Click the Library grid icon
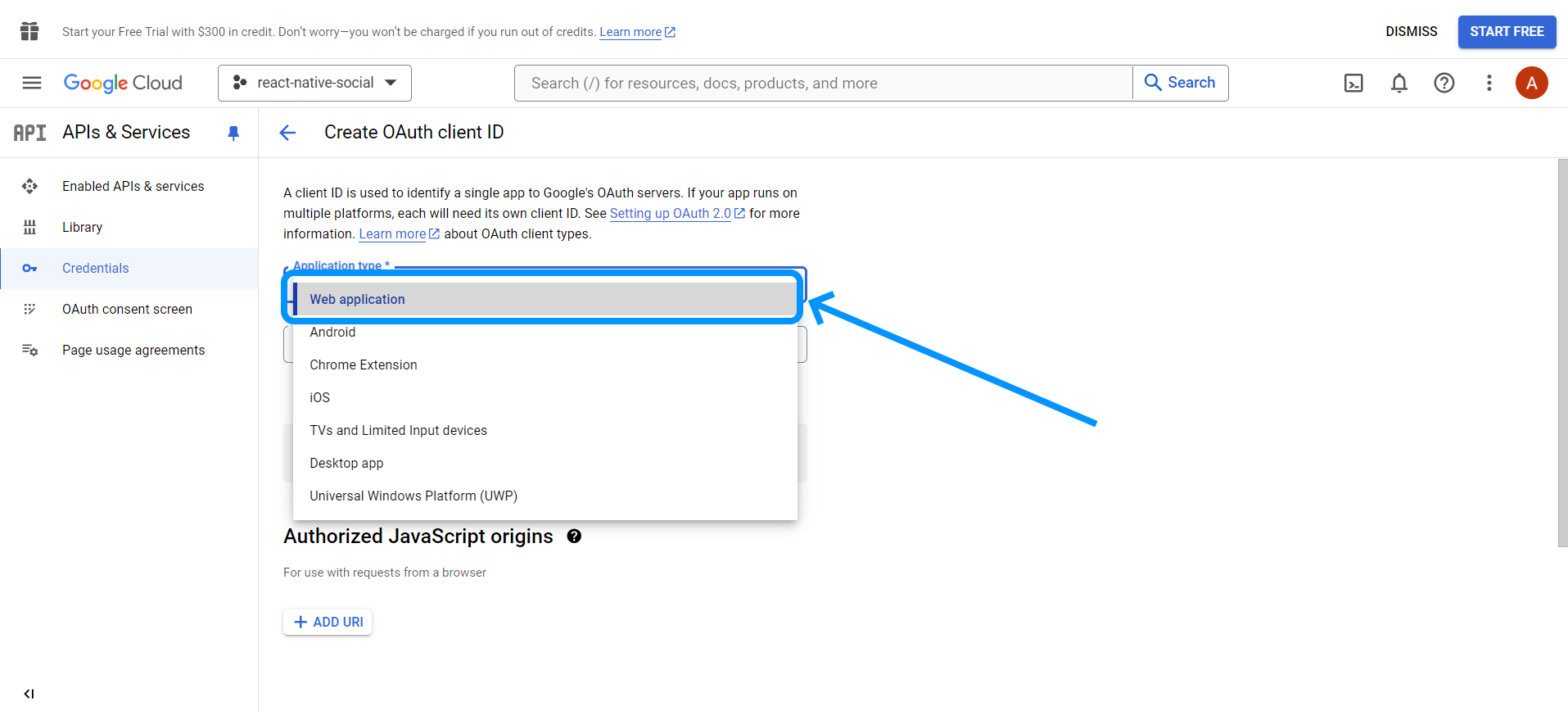1568x711 pixels. tap(29, 227)
